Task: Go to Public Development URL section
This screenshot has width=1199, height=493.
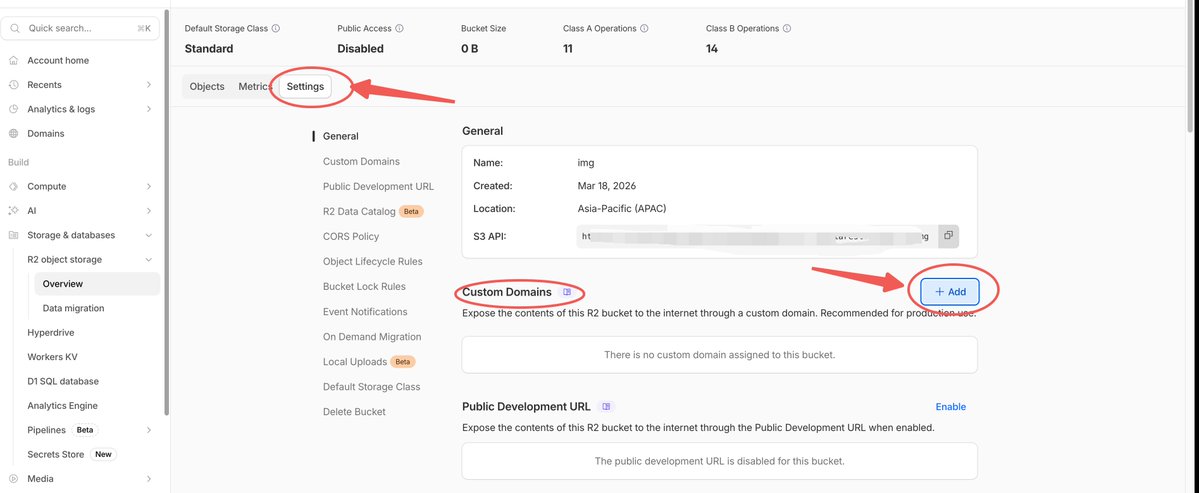Action: pyautogui.click(x=378, y=186)
